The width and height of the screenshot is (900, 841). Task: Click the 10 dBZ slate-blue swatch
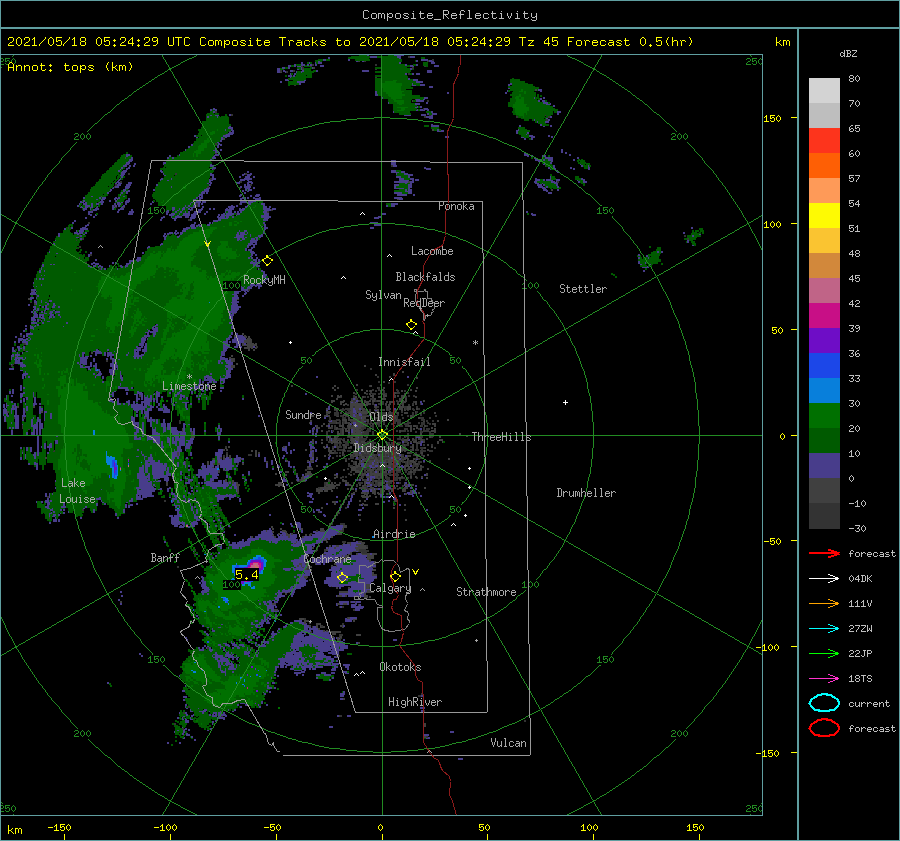pos(824,466)
